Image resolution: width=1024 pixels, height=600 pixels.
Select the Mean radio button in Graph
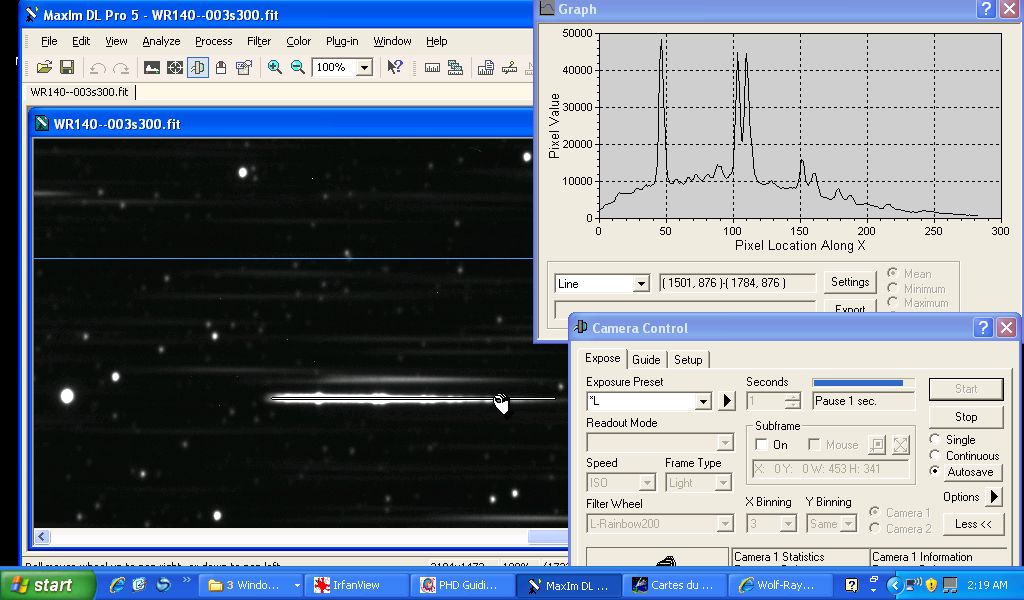tap(893, 273)
